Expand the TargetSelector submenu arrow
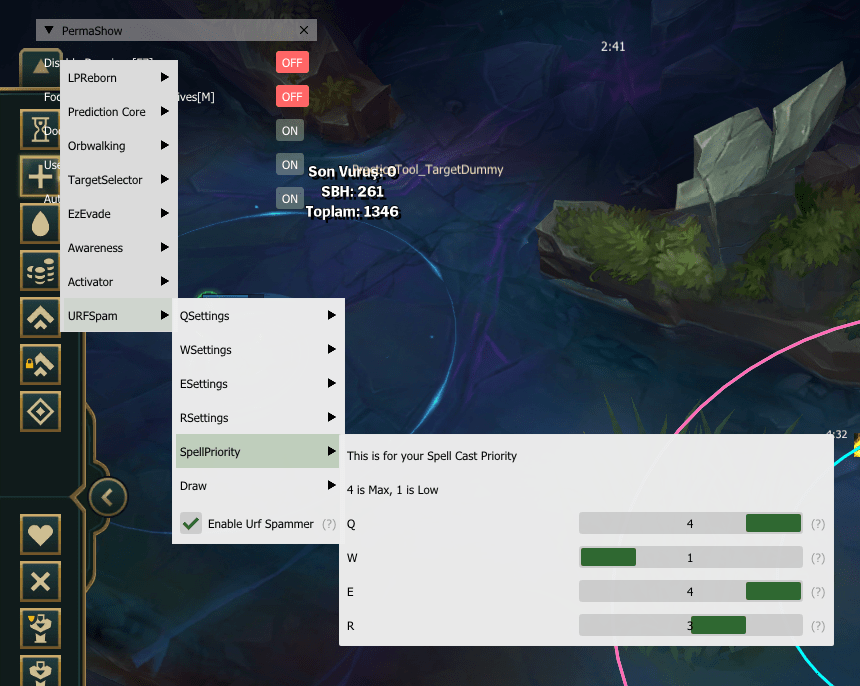Screen dimensions: 860x686 165,179
